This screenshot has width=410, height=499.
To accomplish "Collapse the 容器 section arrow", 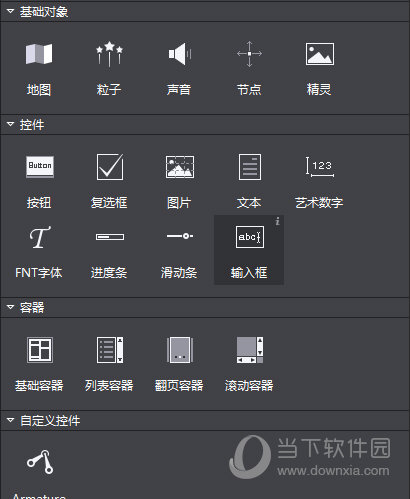I will click(10, 307).
